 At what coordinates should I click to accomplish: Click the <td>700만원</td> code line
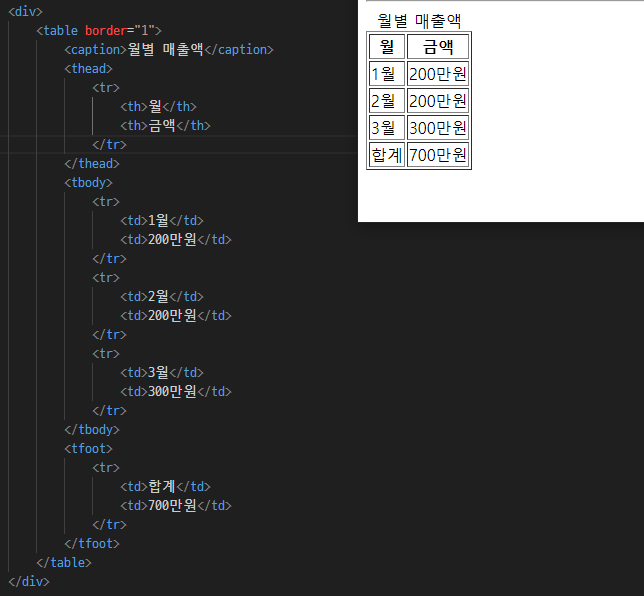tap(176, 505)
